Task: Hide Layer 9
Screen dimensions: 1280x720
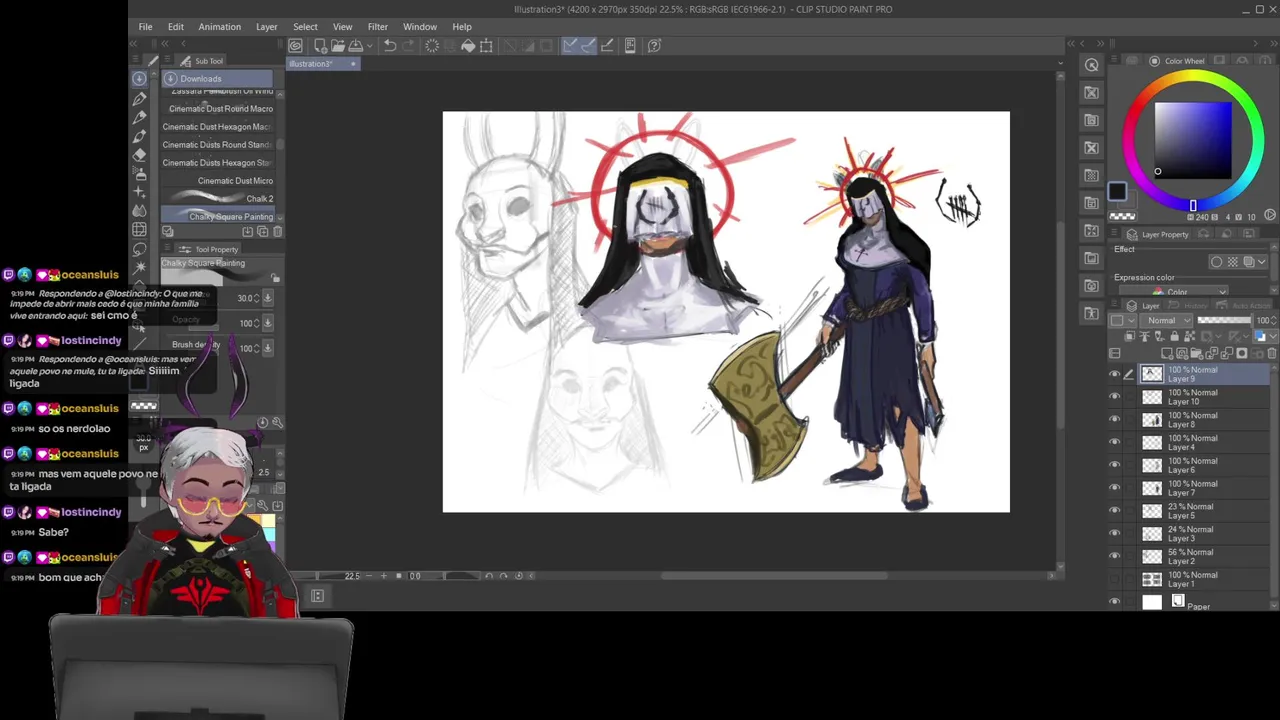Action: pos(1115,375)
